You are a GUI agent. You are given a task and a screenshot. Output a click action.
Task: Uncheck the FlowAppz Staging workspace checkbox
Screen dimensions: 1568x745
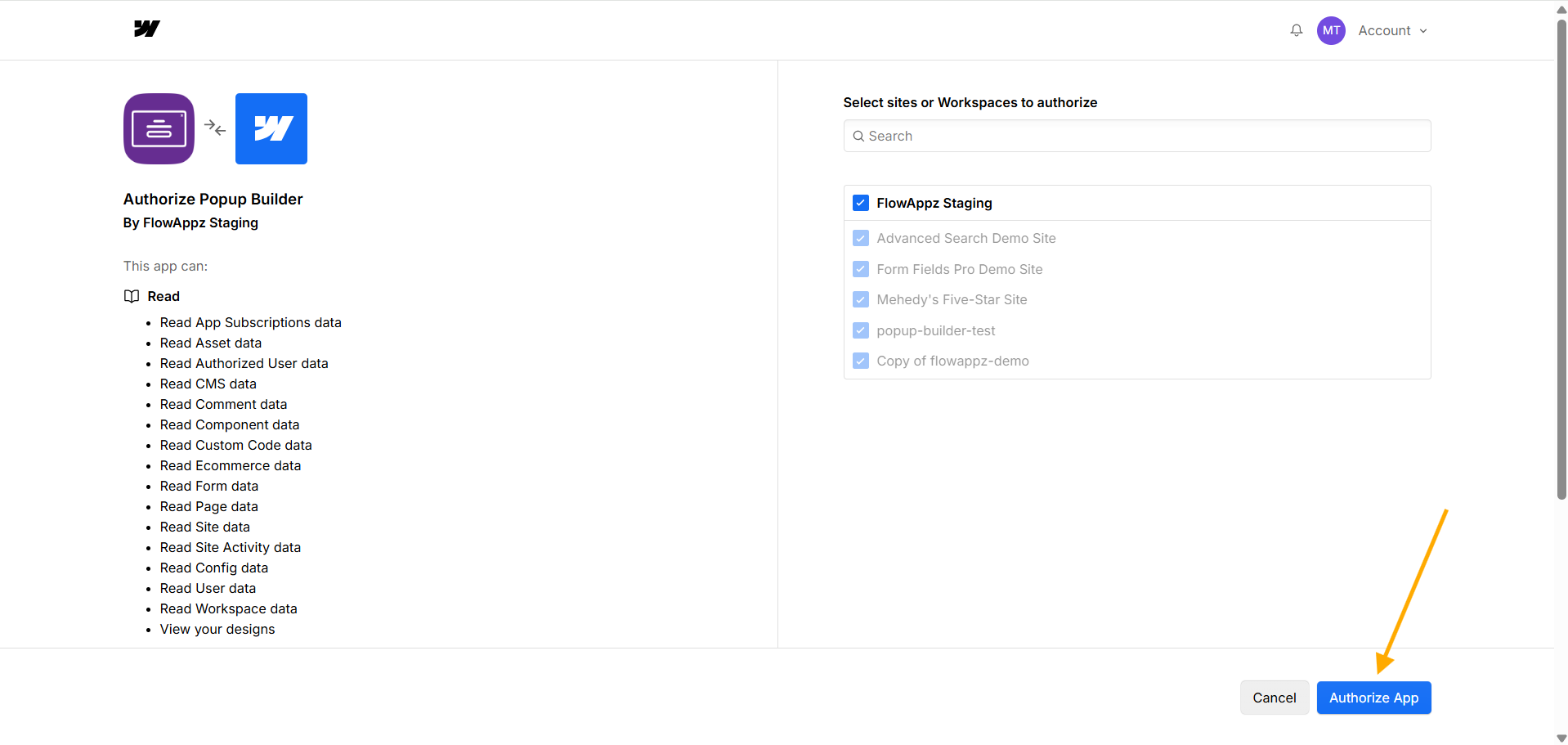click(x=860, y=203)
